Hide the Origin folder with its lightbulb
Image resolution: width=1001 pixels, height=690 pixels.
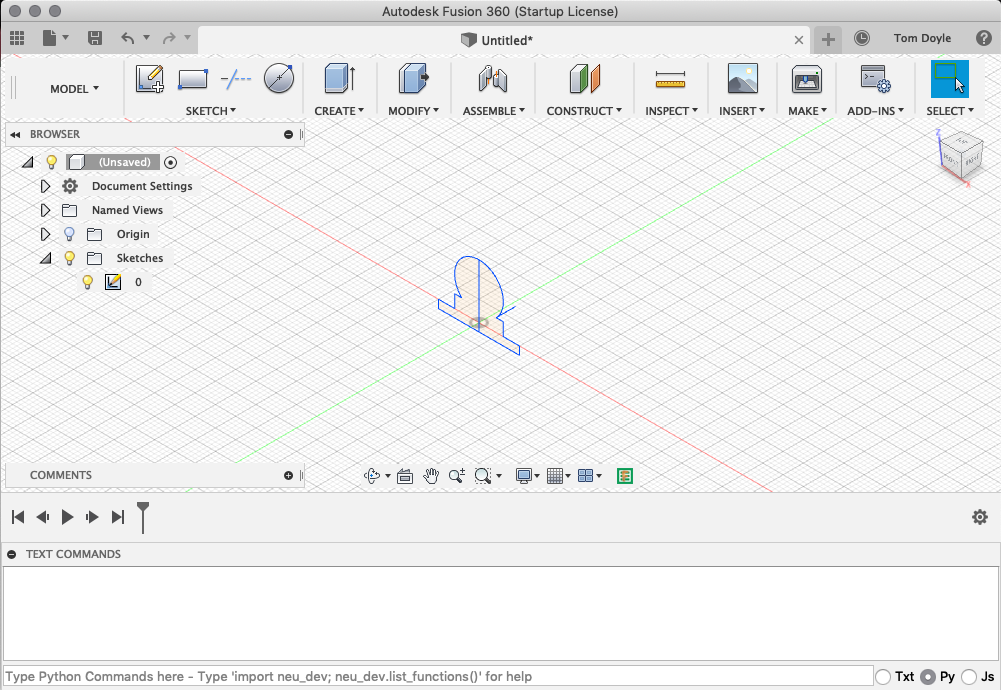pos(68,234)
